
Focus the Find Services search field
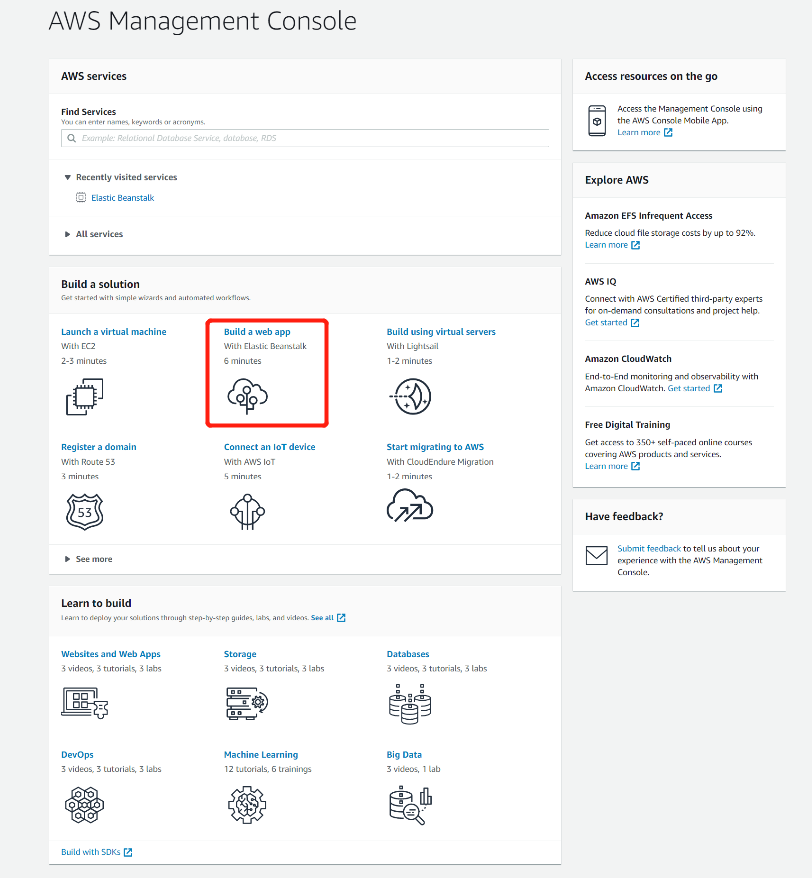coord(305,138)
